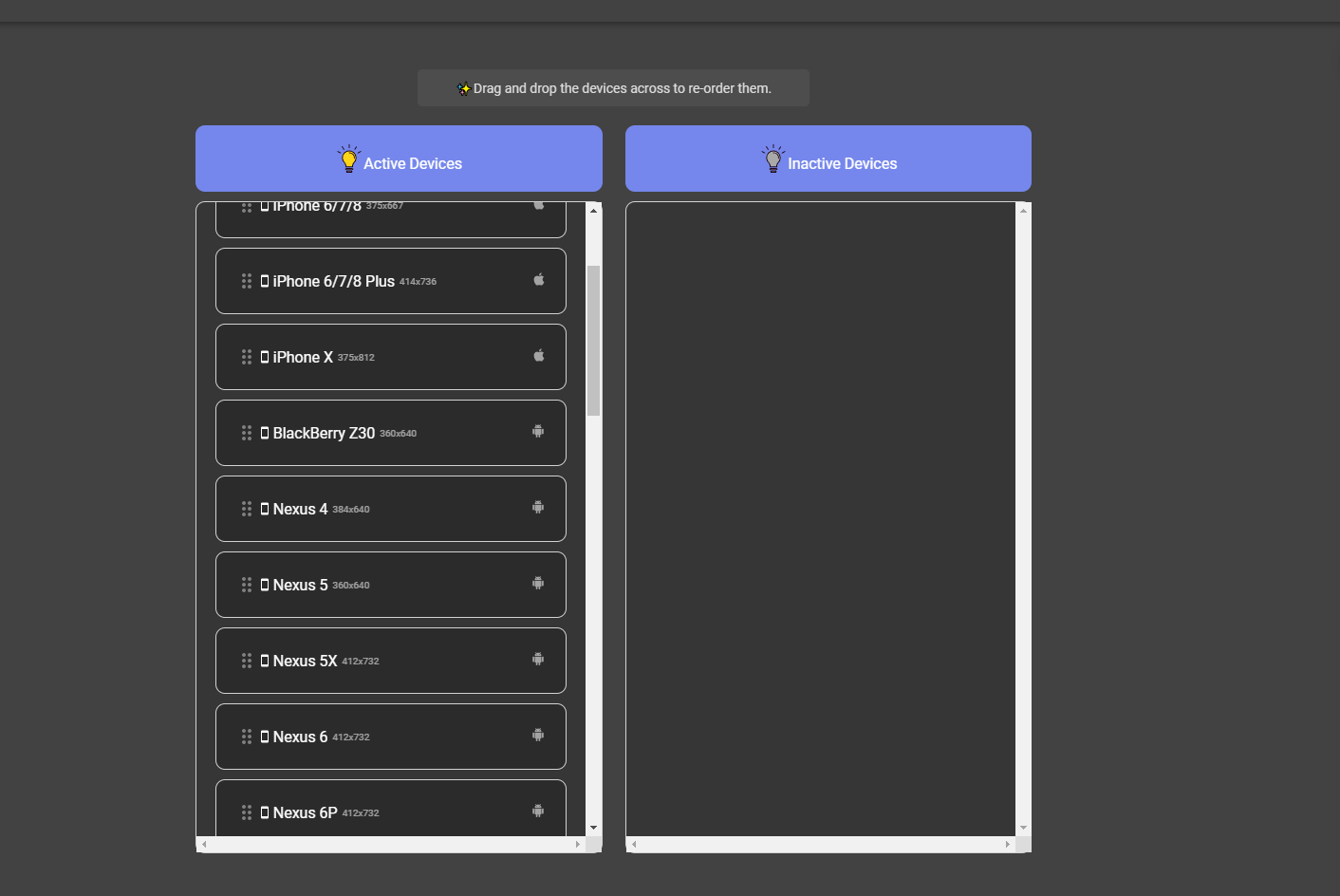Click Active Devices scroll up arrow
Image resolution: width=1340 pixels, height=896 pixels.
click(x=594, y=211)
